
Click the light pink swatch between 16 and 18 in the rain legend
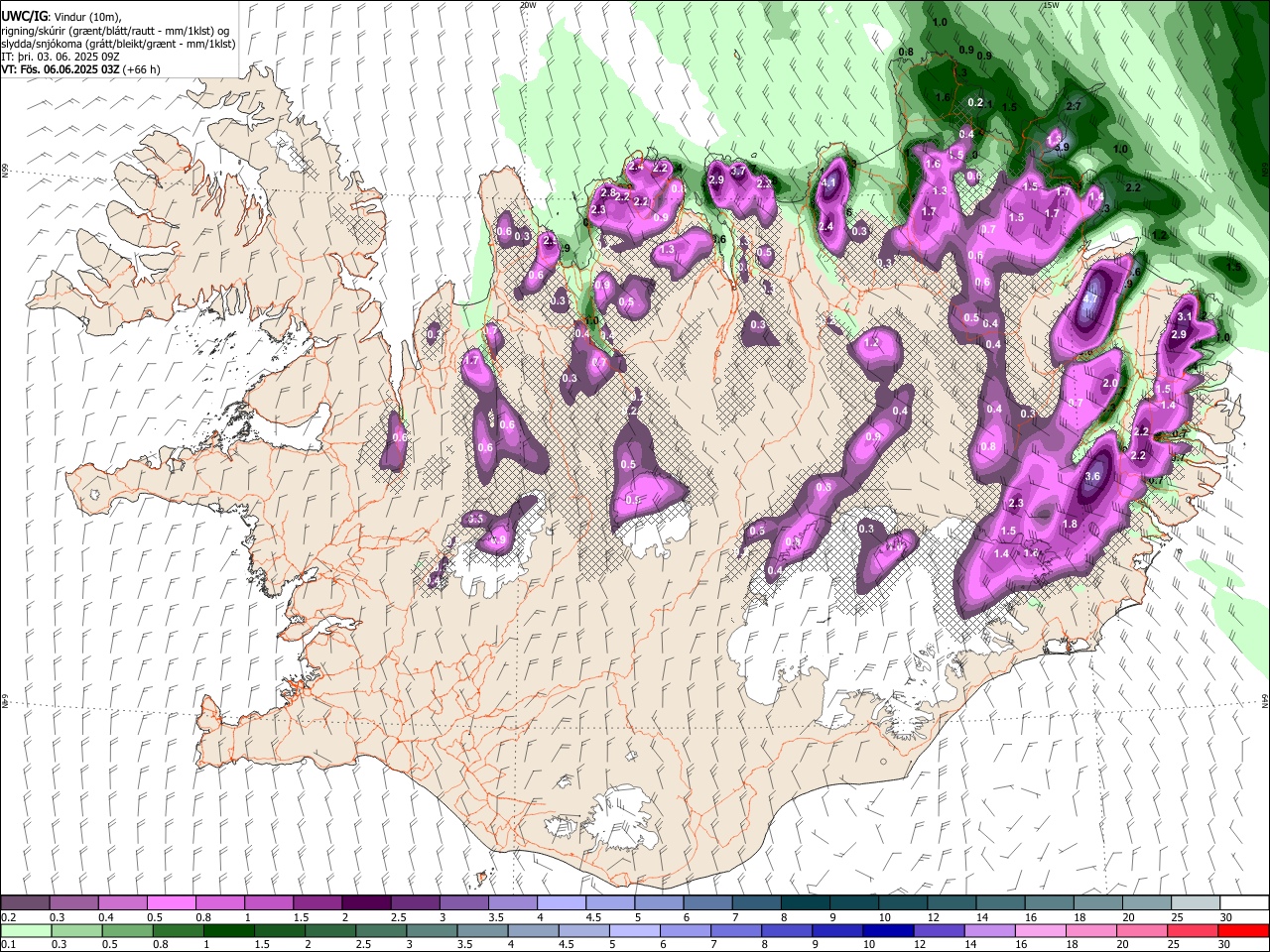[1041, 931]
